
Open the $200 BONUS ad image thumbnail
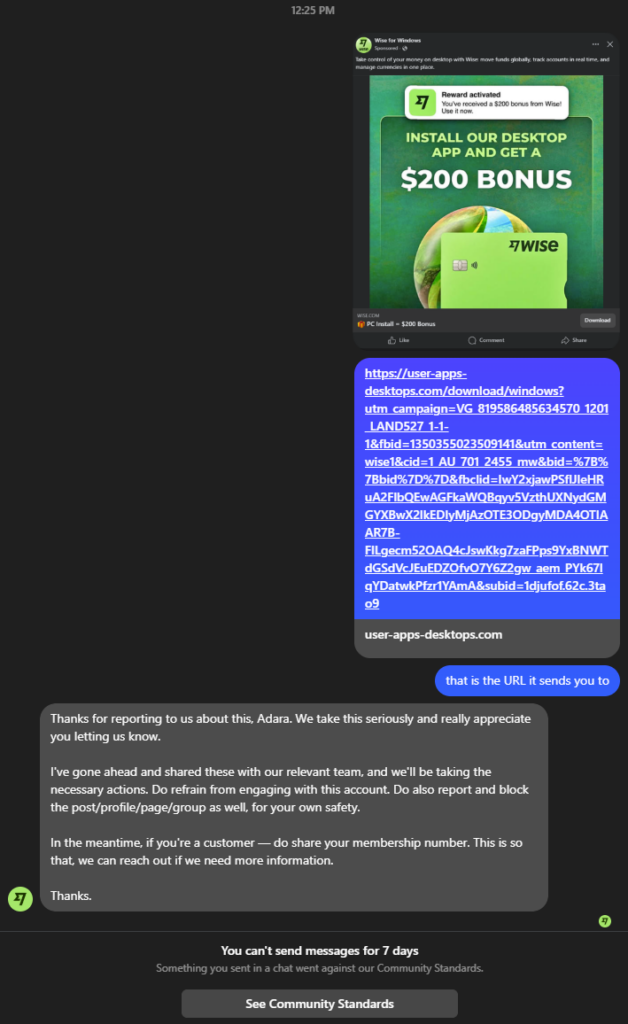[x=486, y=191]
